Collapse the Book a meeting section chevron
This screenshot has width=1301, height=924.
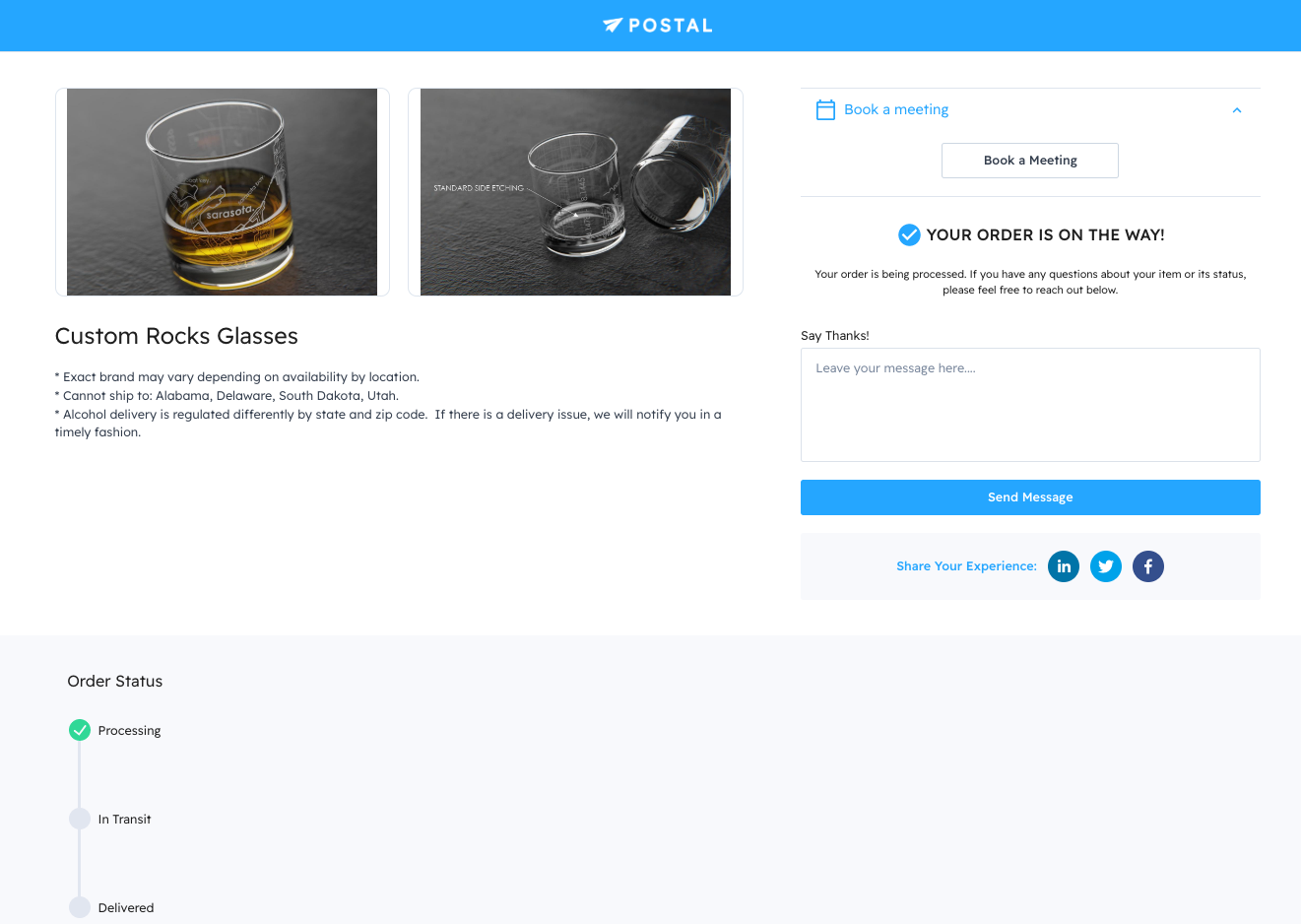(1237, 110)
